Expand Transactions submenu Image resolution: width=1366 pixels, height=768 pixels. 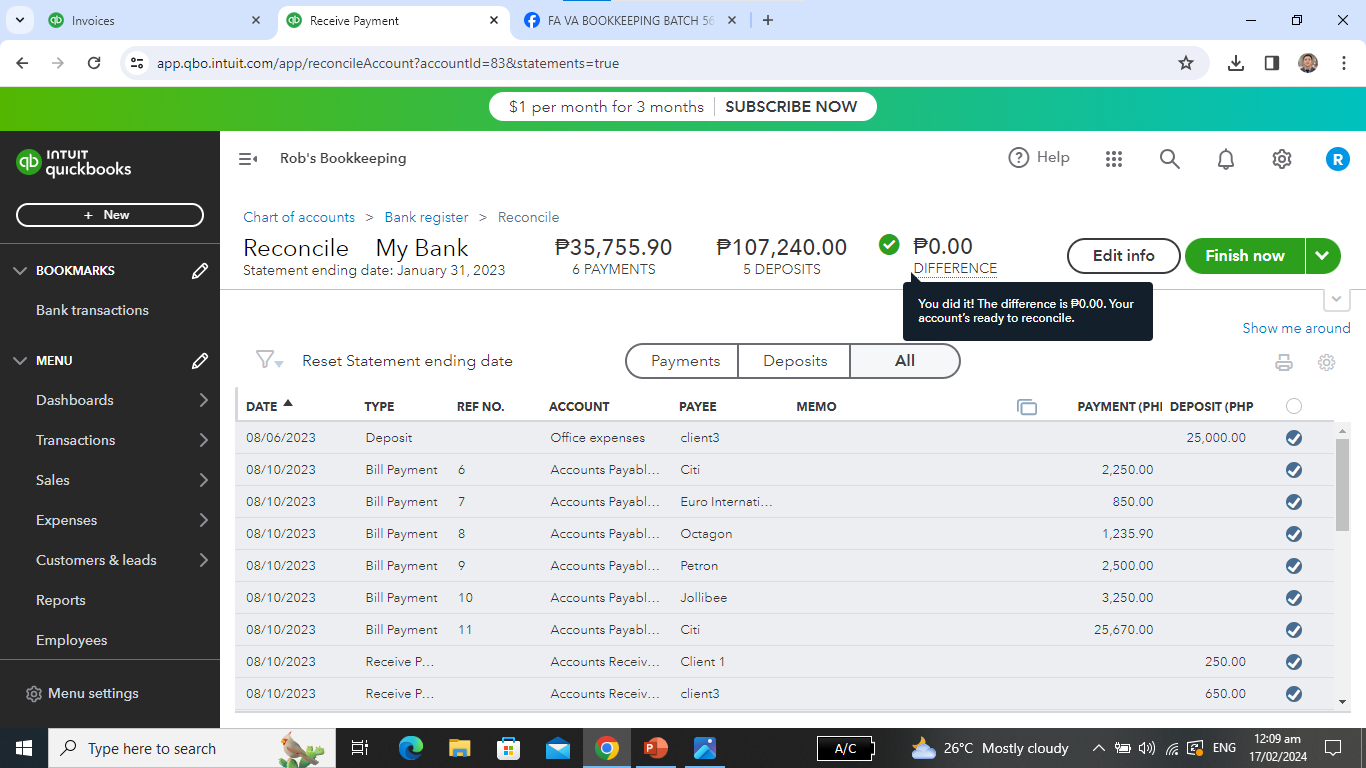pyautogui.click(x=204, y=440)
